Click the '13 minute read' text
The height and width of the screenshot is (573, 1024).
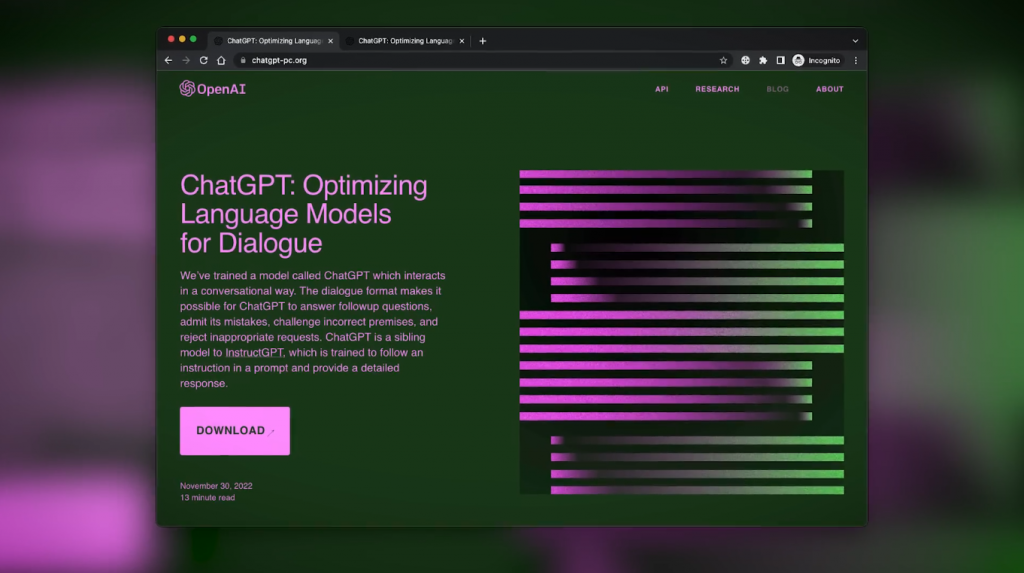click(208, 498)
